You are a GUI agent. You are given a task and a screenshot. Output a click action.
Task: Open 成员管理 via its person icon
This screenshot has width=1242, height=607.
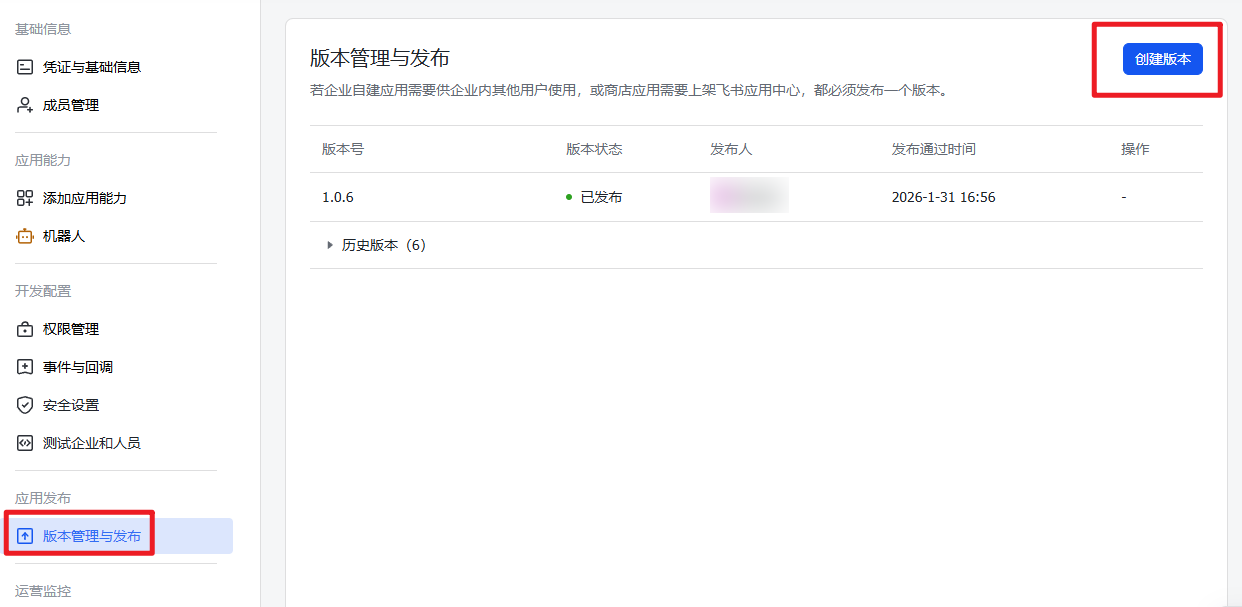pos(25,105)
